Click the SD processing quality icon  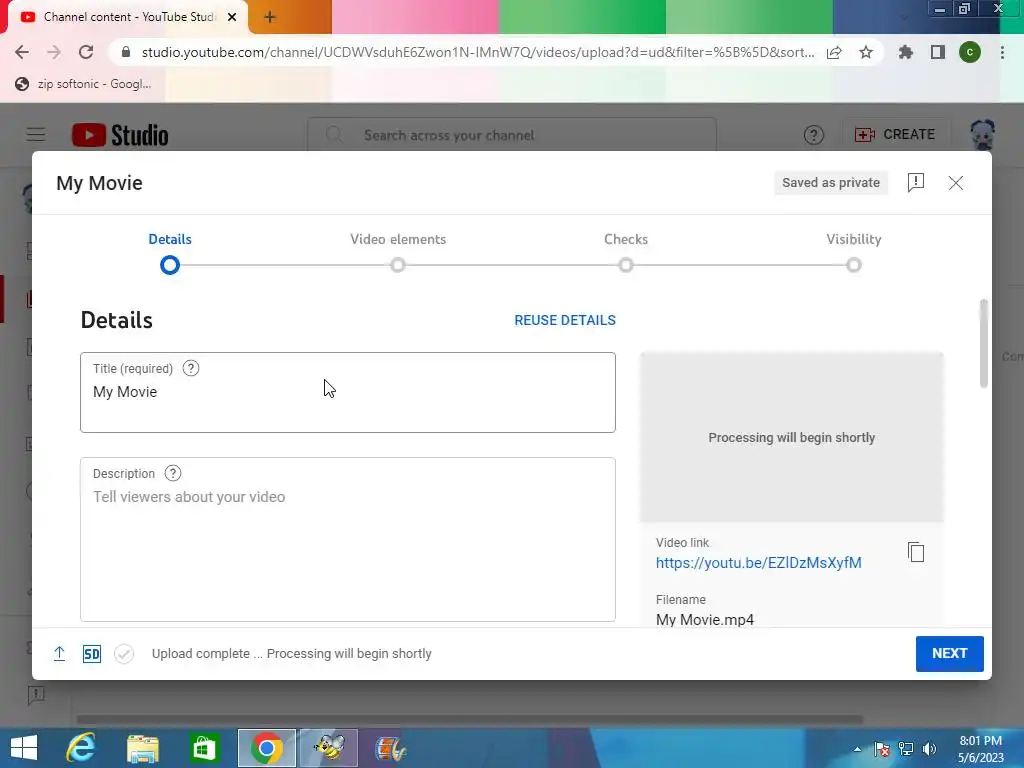tap(91, 654)
